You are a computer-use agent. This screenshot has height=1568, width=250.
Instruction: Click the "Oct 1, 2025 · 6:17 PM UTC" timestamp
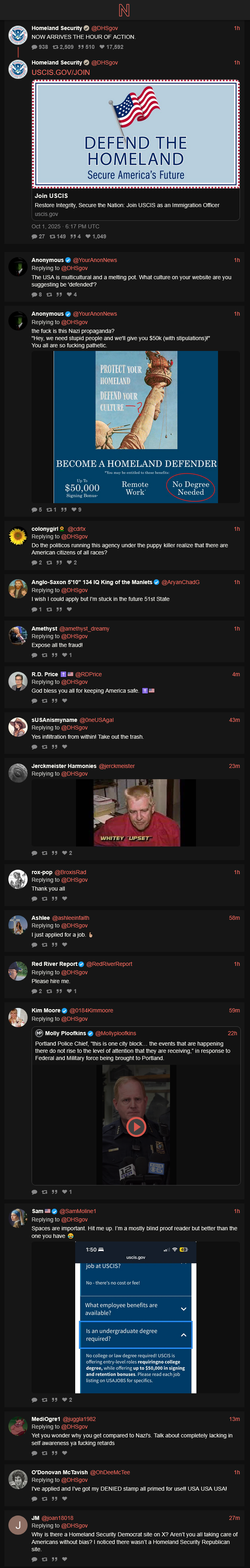[x=65, y=226]
